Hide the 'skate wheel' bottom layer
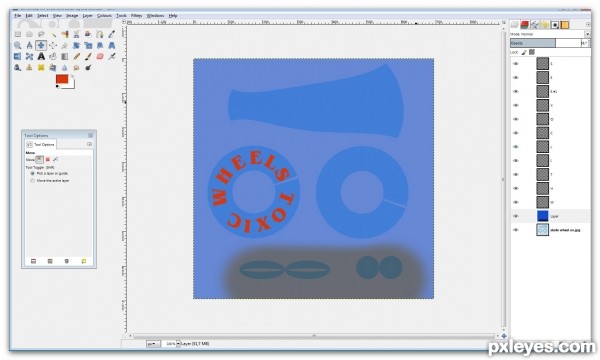The height and width of the screenshot is (360, 600). click(x=516, y=230)
